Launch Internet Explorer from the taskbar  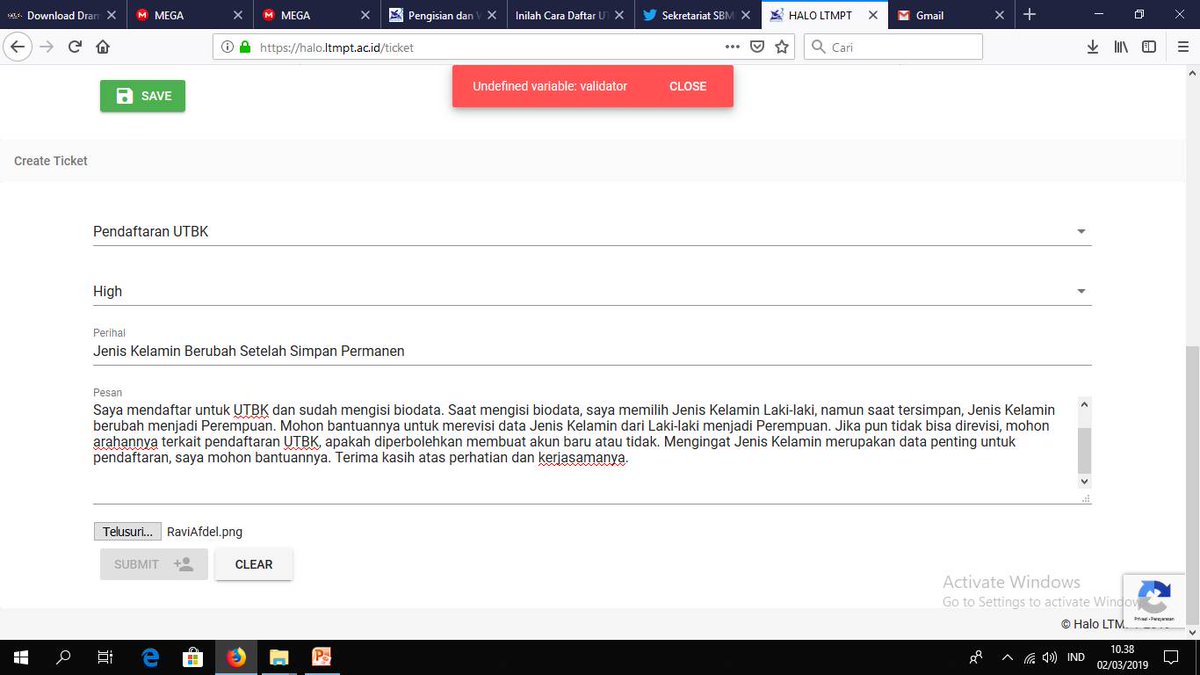pyautogui.click(x=150, y=657)
